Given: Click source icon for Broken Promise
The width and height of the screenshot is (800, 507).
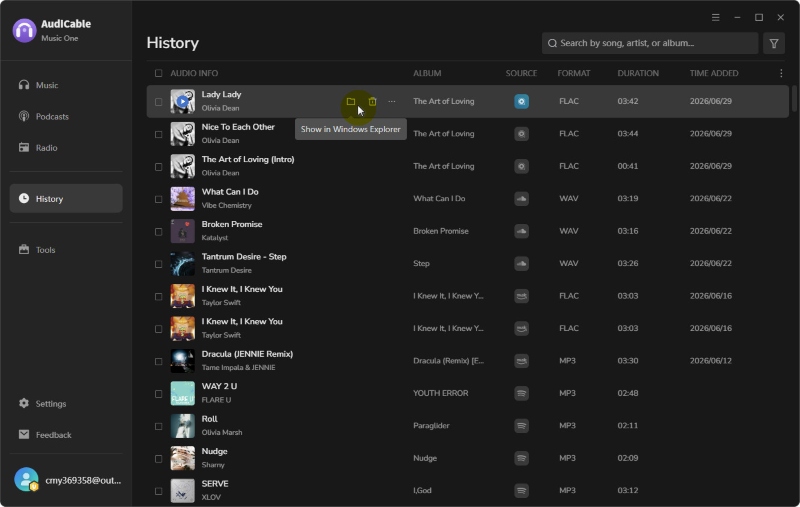Looking at the screenshot, I should (x=521, y=231).
